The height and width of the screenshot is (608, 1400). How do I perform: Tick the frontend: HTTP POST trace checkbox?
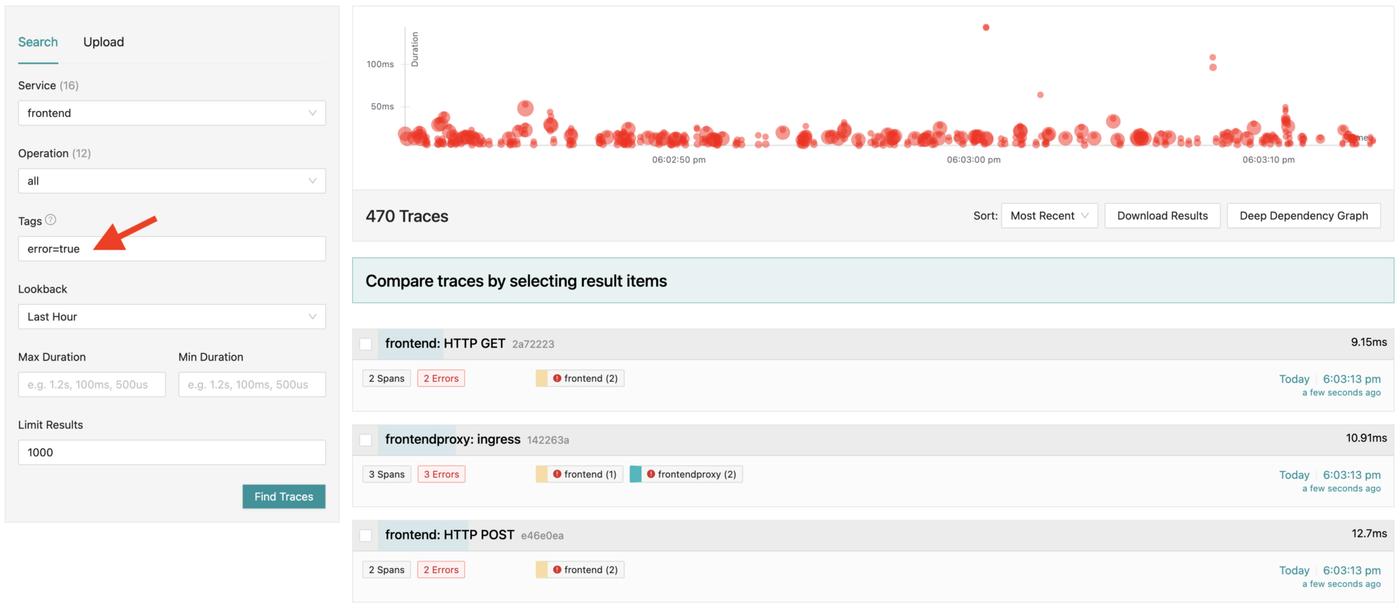[x=366, y=536]
